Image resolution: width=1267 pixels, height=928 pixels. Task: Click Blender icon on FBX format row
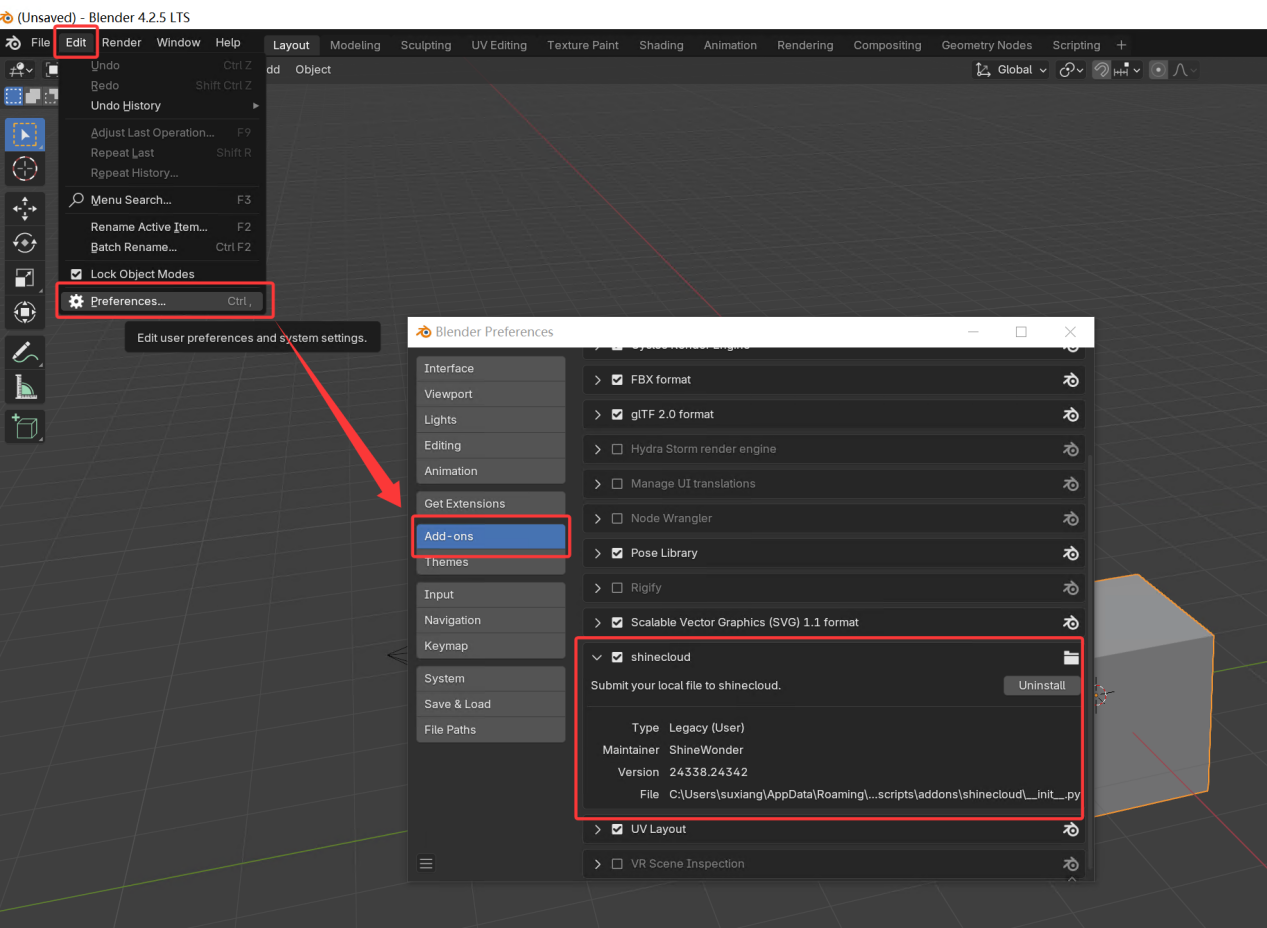[1071, 380]
